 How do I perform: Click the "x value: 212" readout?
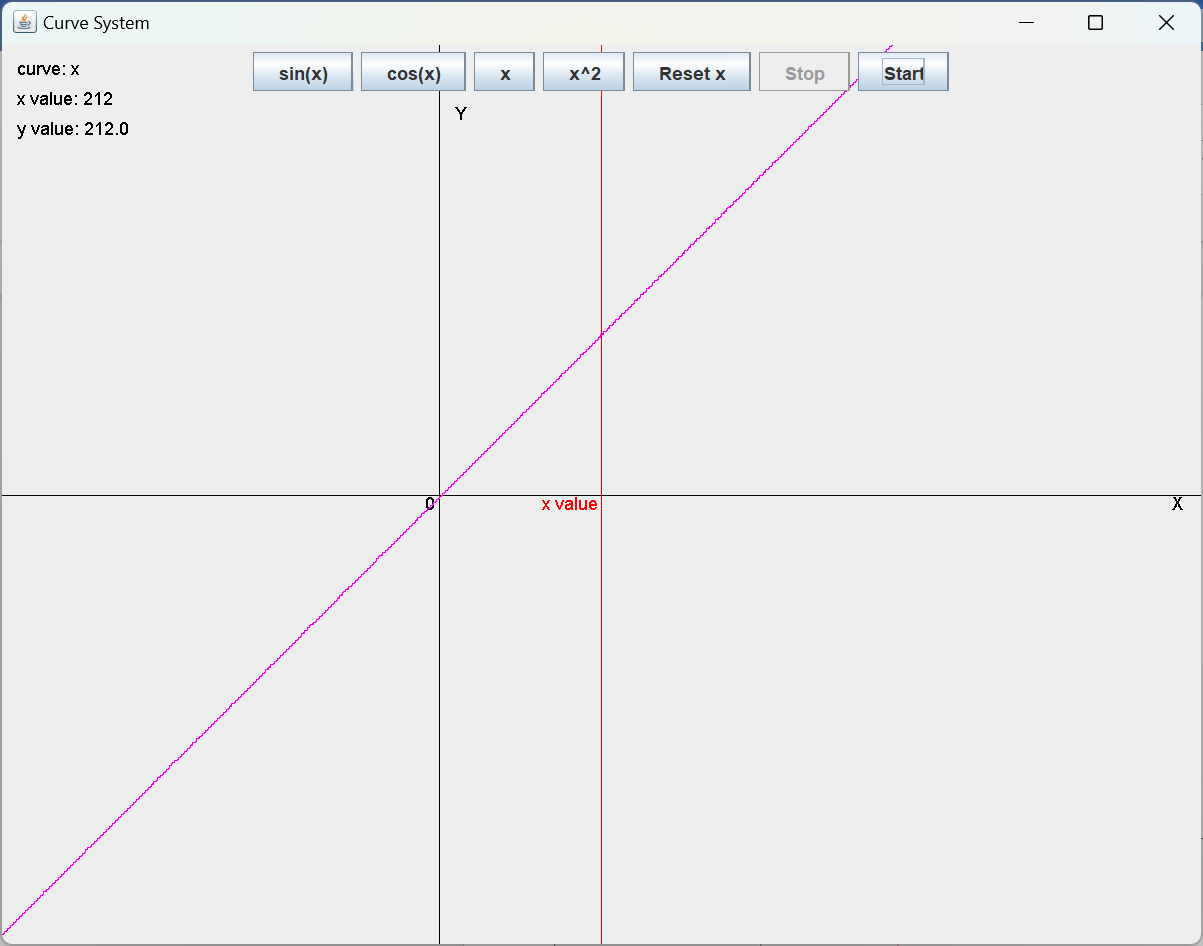[65, 99]
